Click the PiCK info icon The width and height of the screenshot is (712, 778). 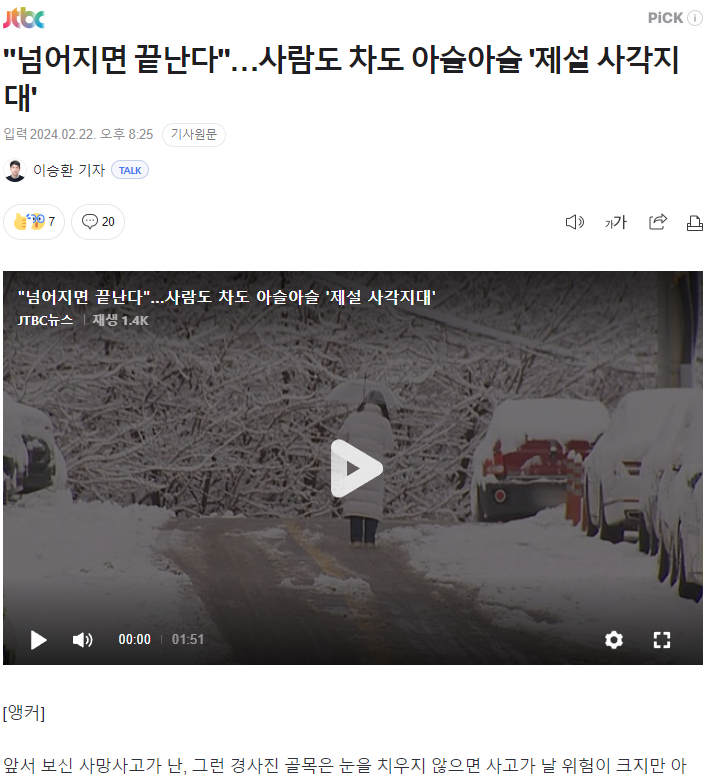[695, 18]
